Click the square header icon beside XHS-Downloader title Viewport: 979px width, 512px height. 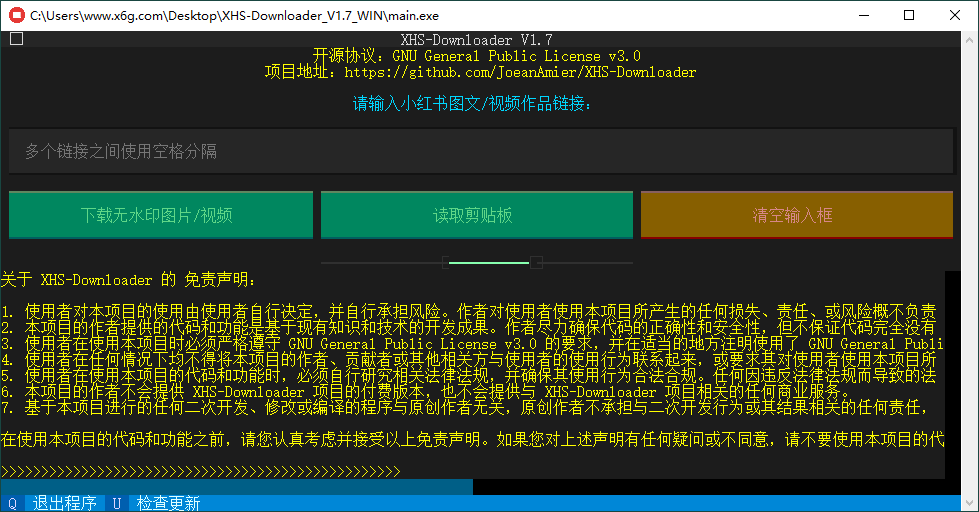pos(16,39)
